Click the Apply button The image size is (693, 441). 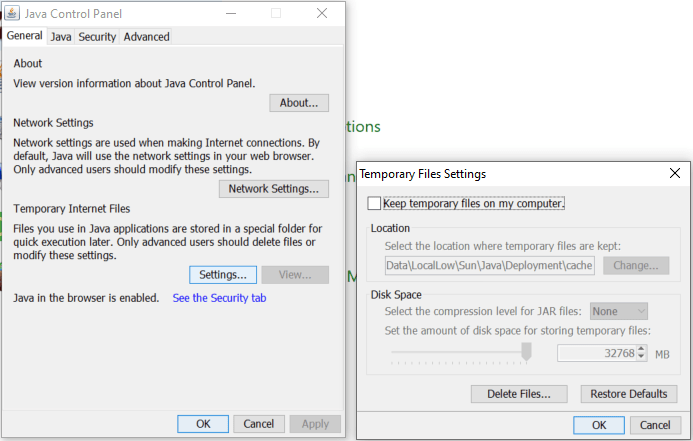coord(315,424)
